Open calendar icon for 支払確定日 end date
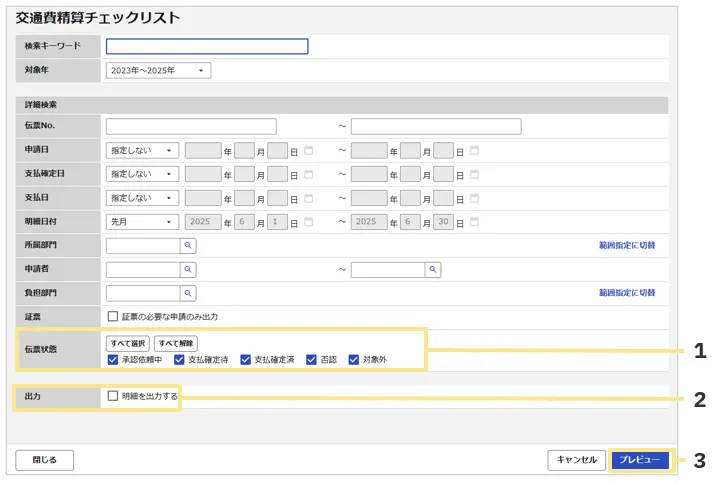This screenshot has height=483, width=717. pos(474,175)
